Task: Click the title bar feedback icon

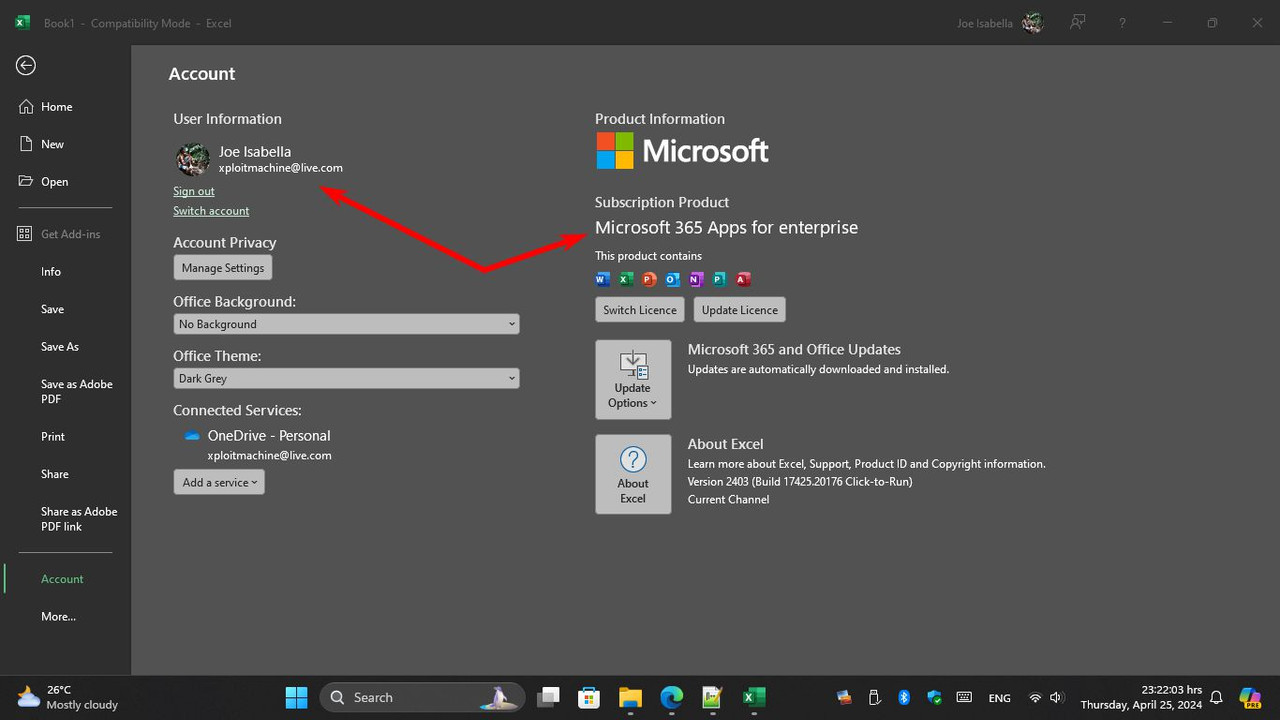Action: click(x=1077, y=22)
